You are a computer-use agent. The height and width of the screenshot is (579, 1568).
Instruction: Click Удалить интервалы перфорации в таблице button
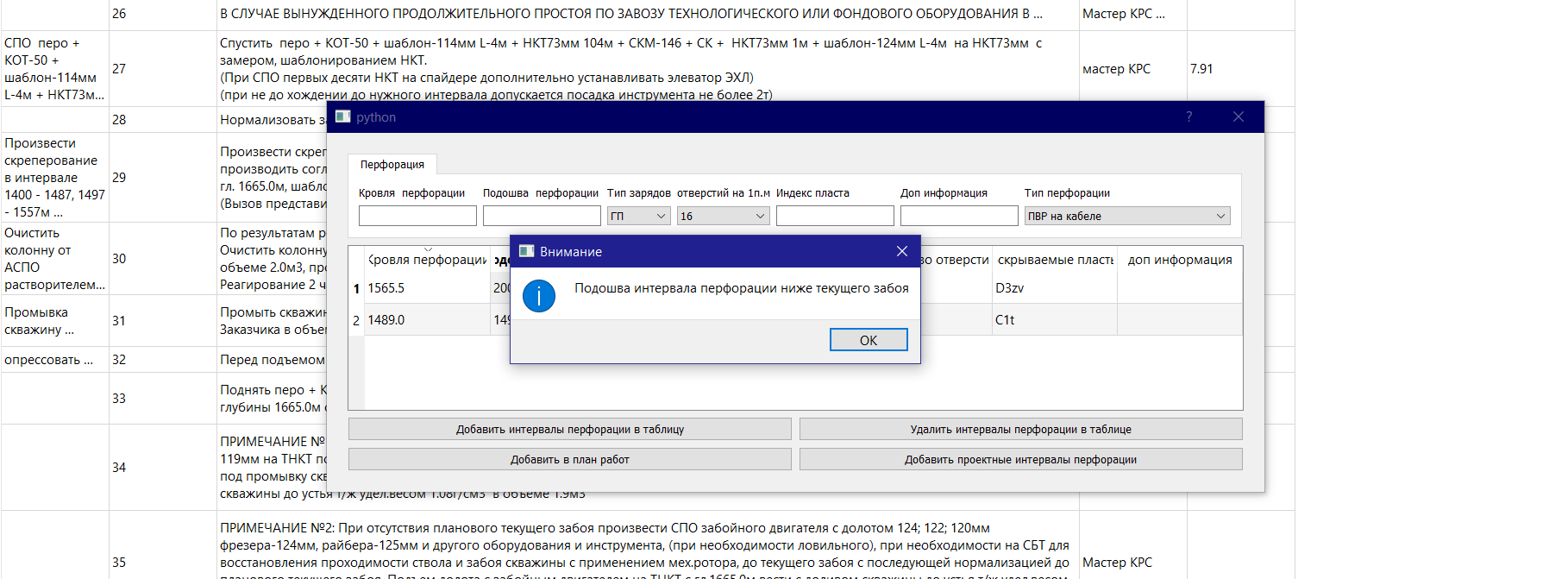pos(1021,429)
